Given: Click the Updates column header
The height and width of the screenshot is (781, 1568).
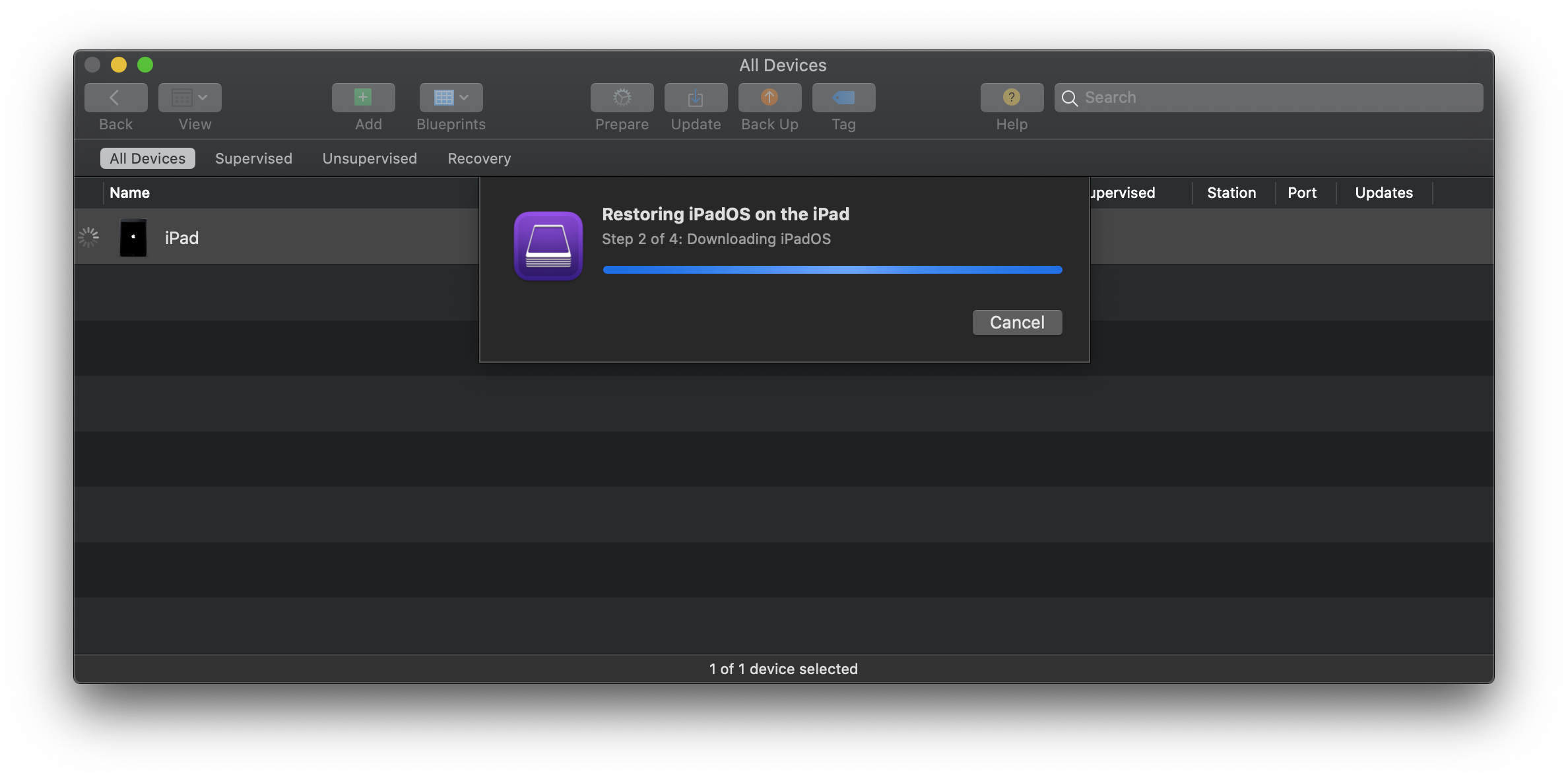Looking at the screenshot, I should pyautogui.click(x=1384, y=193).
